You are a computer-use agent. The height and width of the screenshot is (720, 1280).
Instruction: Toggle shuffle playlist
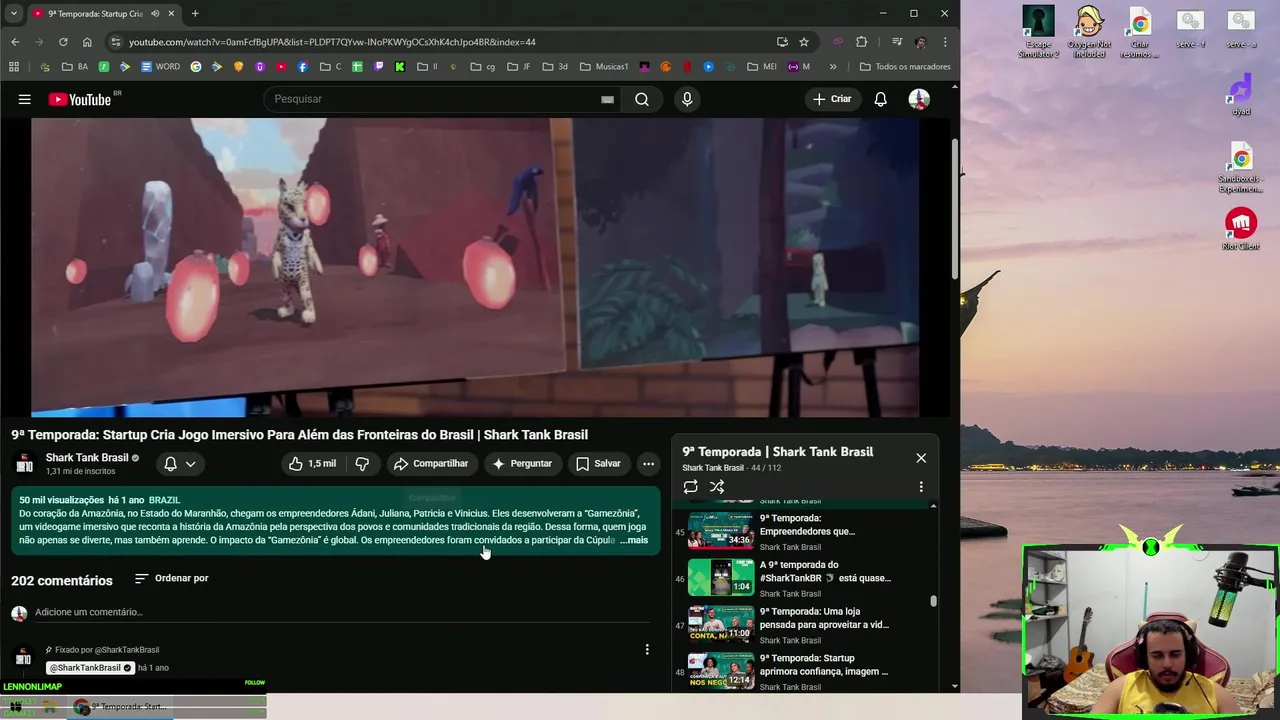717,487
